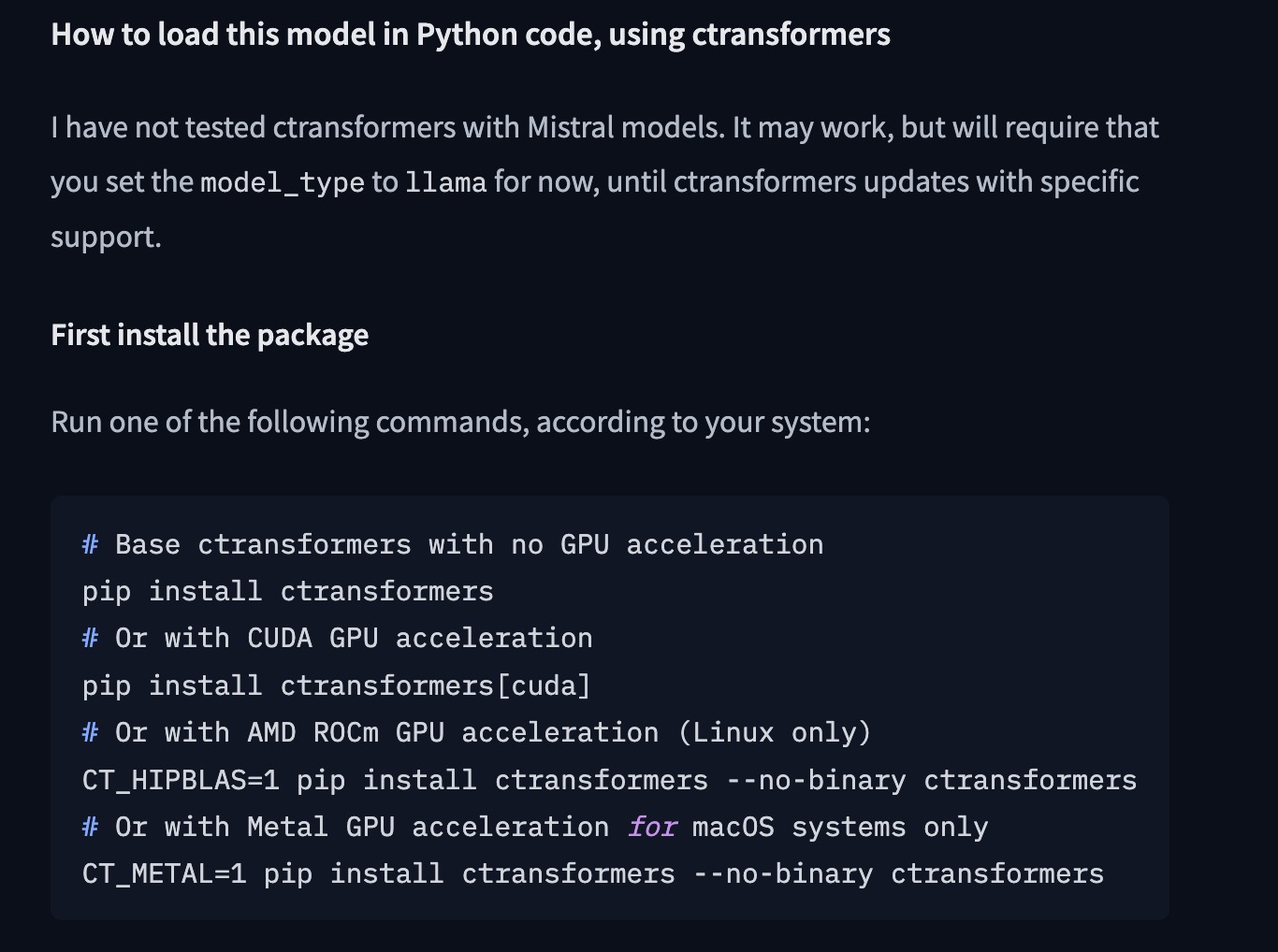Click --no-binary in the CT_METAL command

783,873
